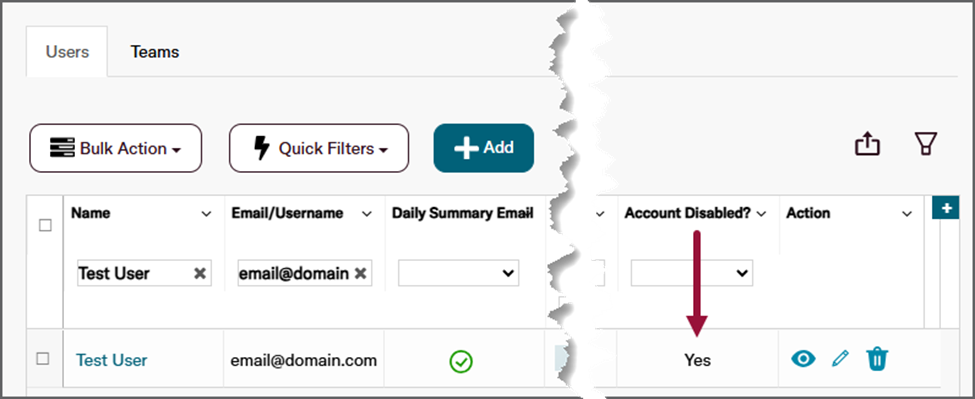View Test User with the eye icon
Image resolution: width=975 pixels, height=399 pixels.
click(803, 359)
